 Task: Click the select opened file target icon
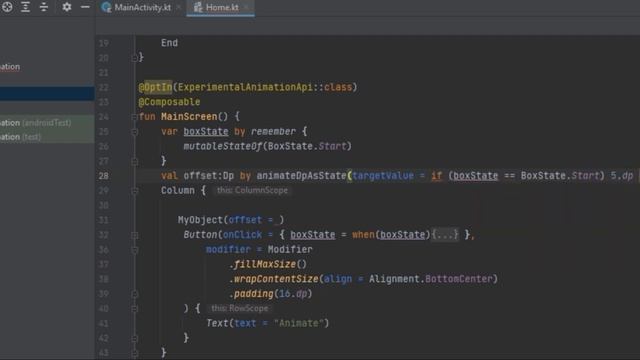pos(7,7)
